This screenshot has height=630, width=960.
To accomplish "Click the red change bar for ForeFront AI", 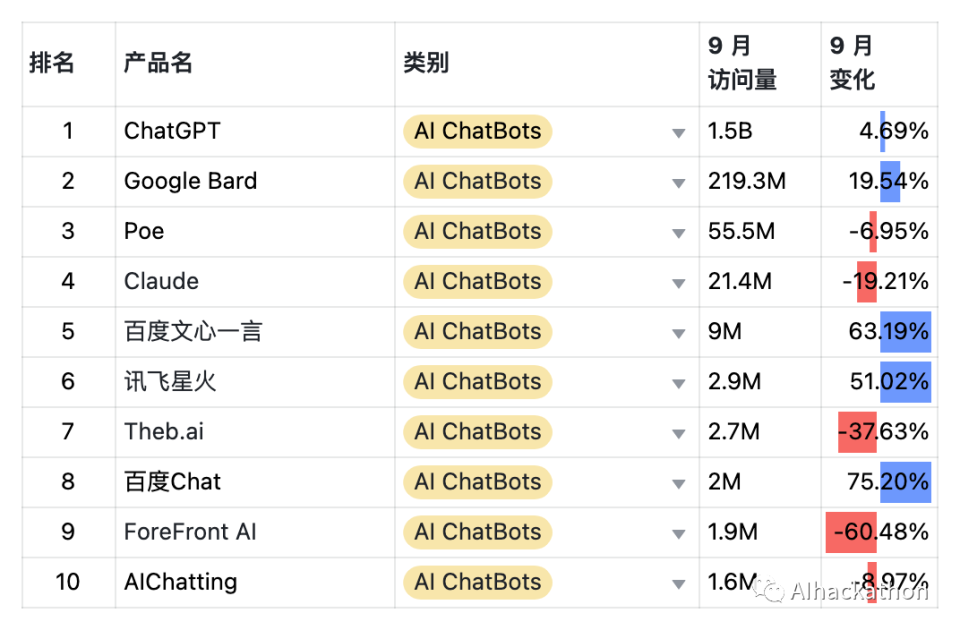I will pos(851,532).
